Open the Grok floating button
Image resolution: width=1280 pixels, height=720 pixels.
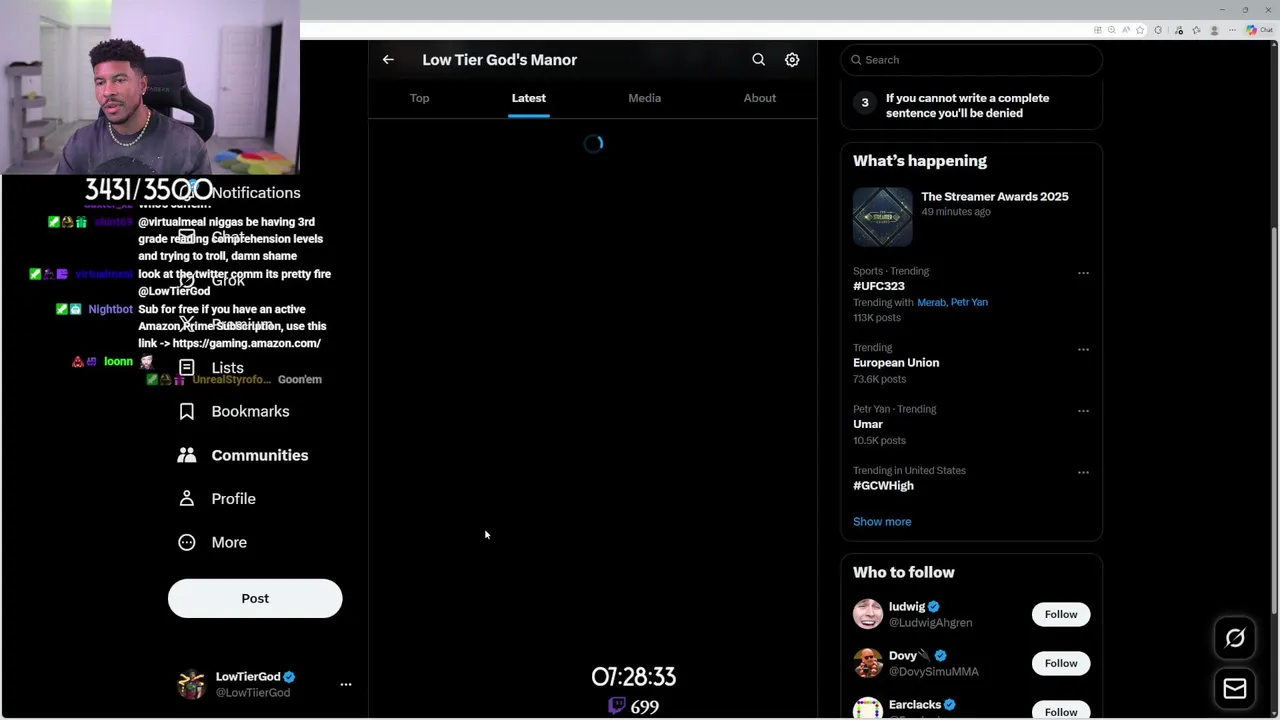pyautogui.click(x=1235, y=638)
